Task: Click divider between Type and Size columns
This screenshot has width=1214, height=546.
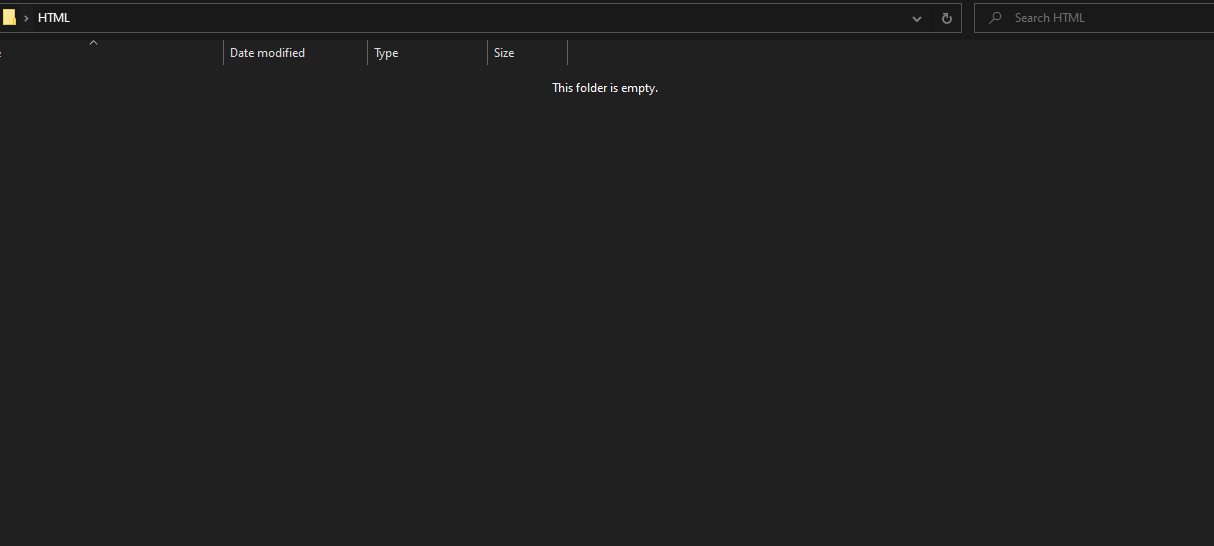Action: 487,53
